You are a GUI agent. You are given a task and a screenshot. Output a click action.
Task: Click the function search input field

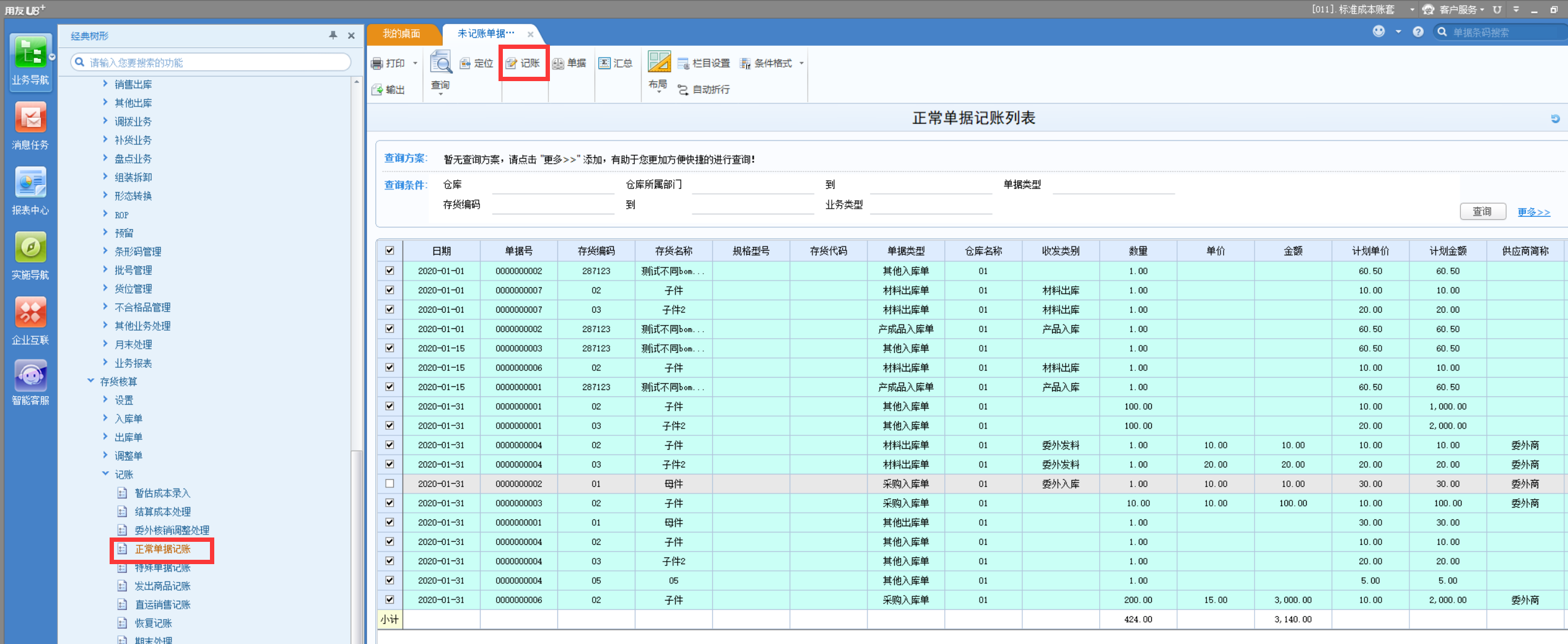pos(211,63)
